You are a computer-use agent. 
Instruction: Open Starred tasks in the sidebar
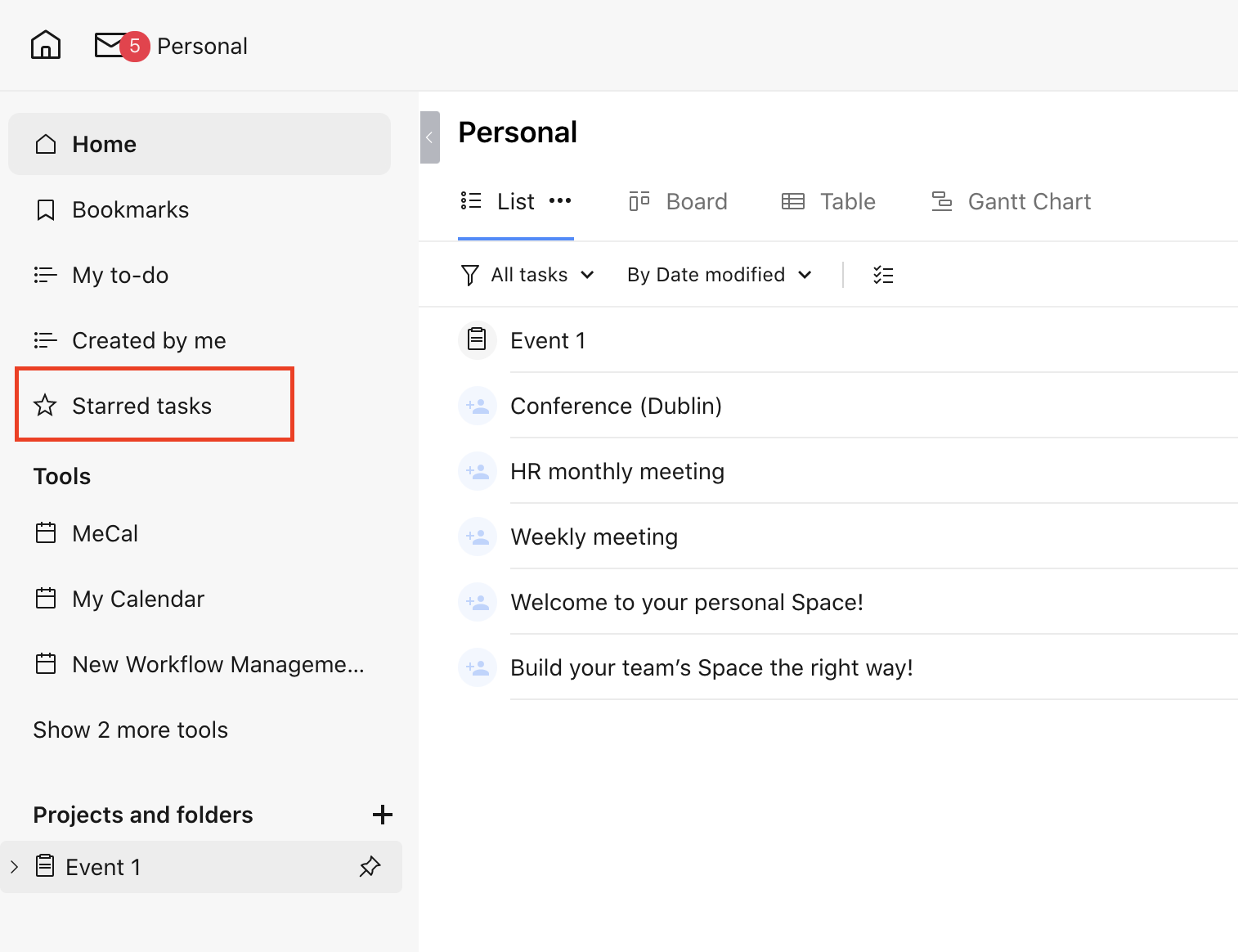pos(141,406)
